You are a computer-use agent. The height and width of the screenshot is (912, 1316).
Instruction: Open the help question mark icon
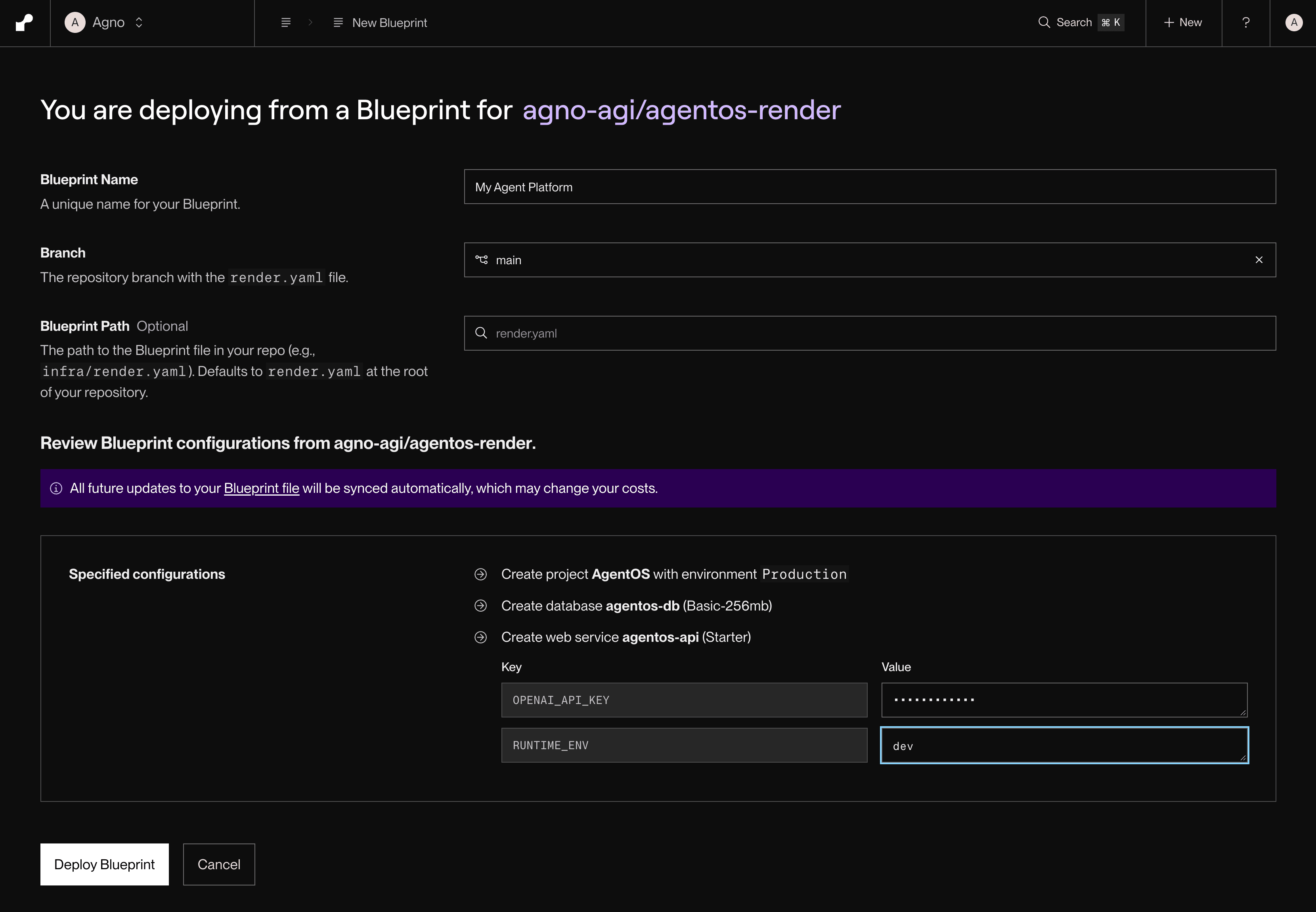(x=1246, y=23)
